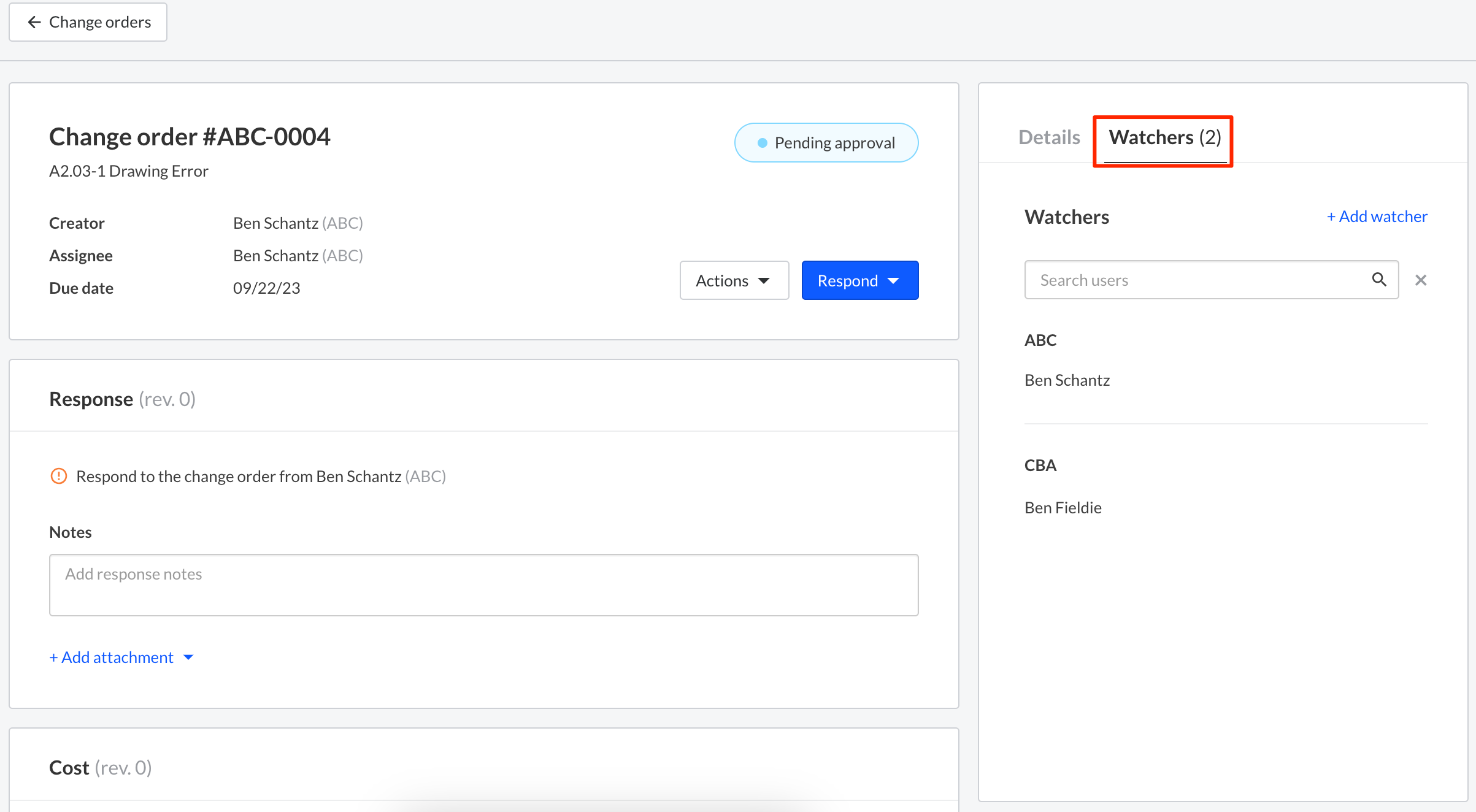Select watcher Ben Fieldie under CBA
Viewport: 1476px width, 812px height.
pyautogui.click(x=1063, y=508)
